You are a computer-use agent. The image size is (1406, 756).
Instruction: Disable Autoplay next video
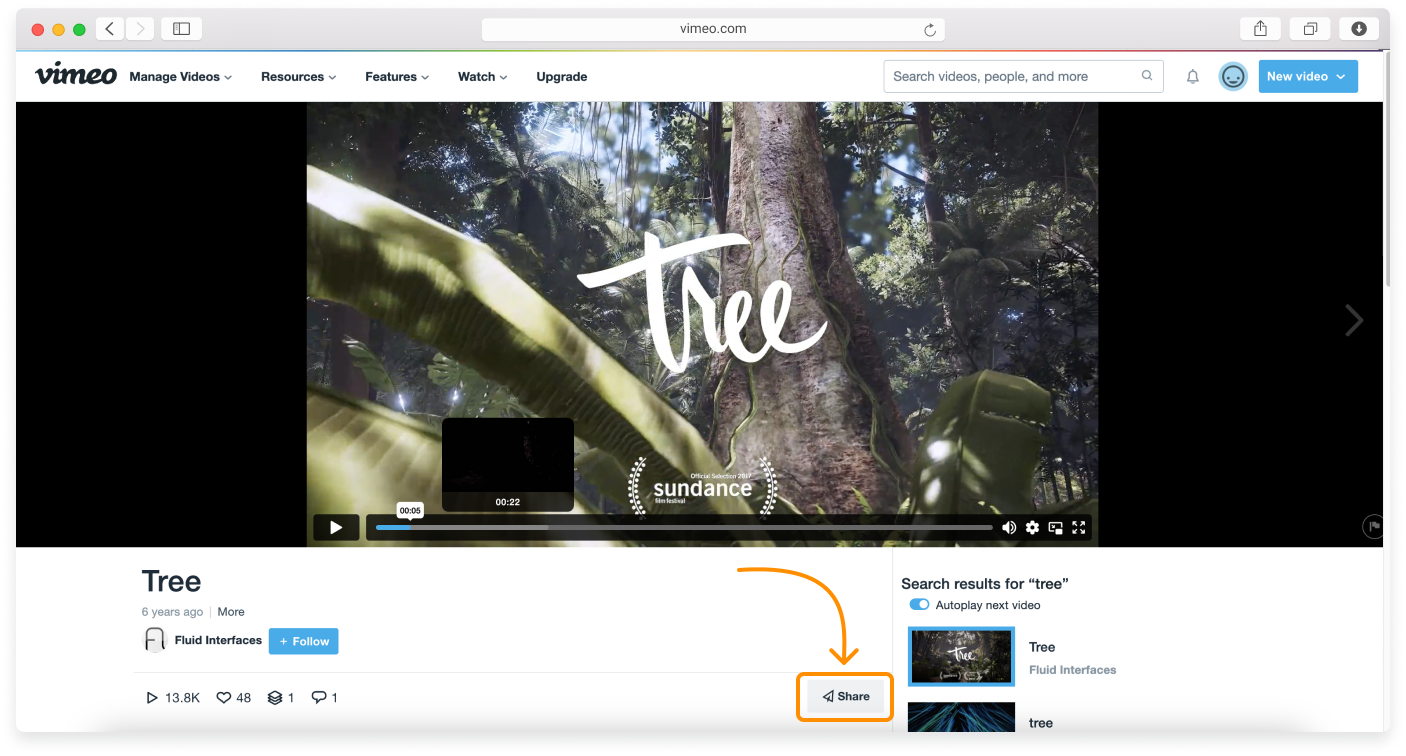919,604
